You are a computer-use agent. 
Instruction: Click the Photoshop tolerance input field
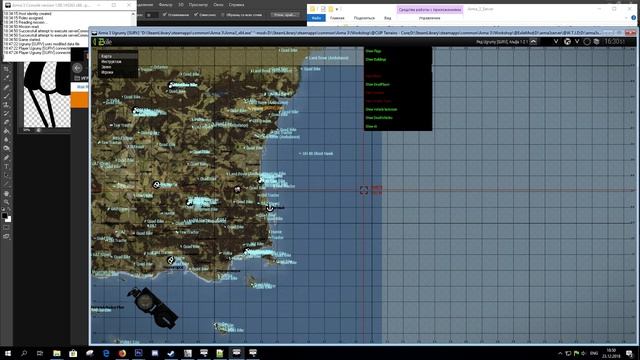point(152,15)
